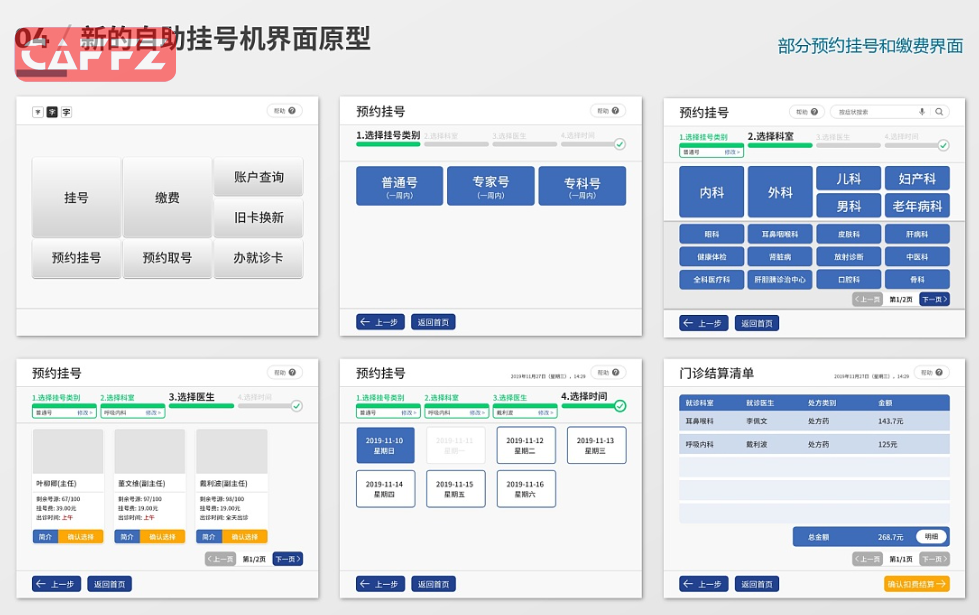Open 修改 for 普通号 on the 选择科室 screen

click(x=733, y=152)
